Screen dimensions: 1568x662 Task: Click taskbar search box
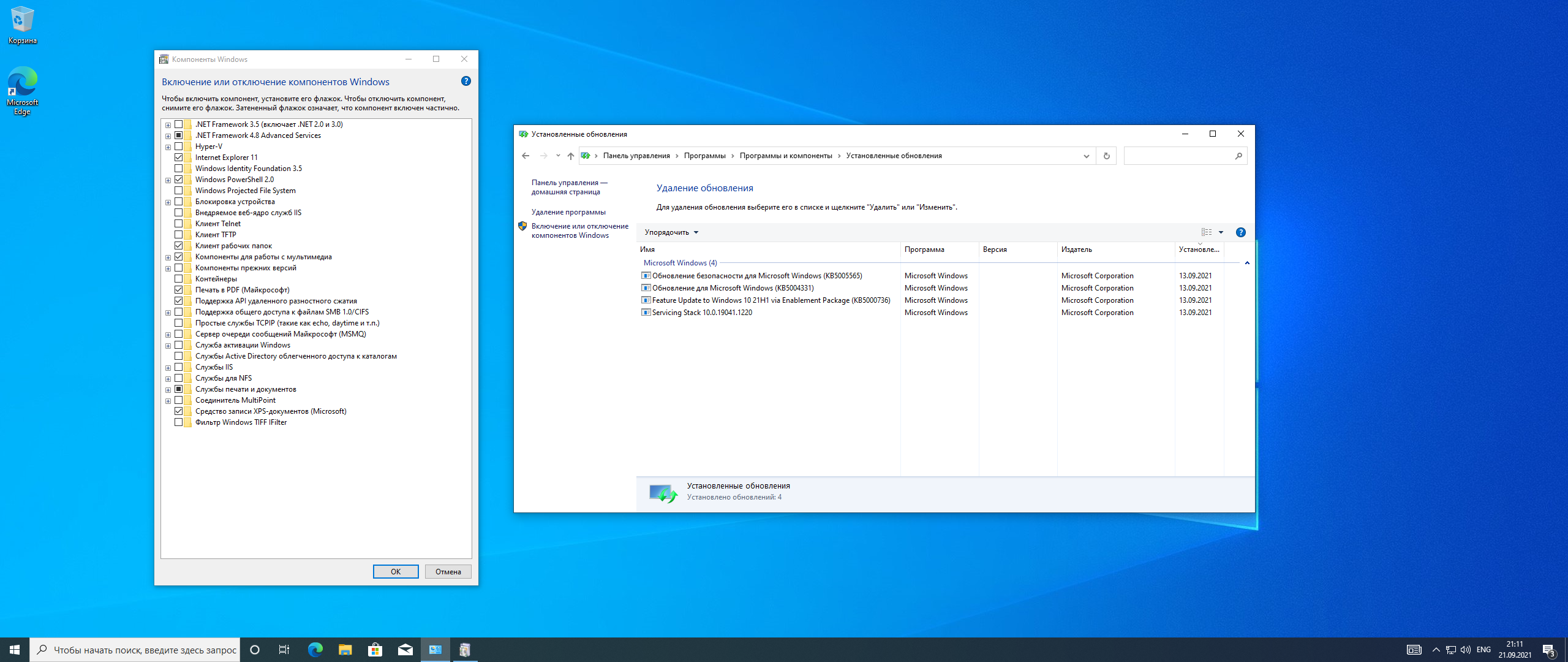pos(135,650)
